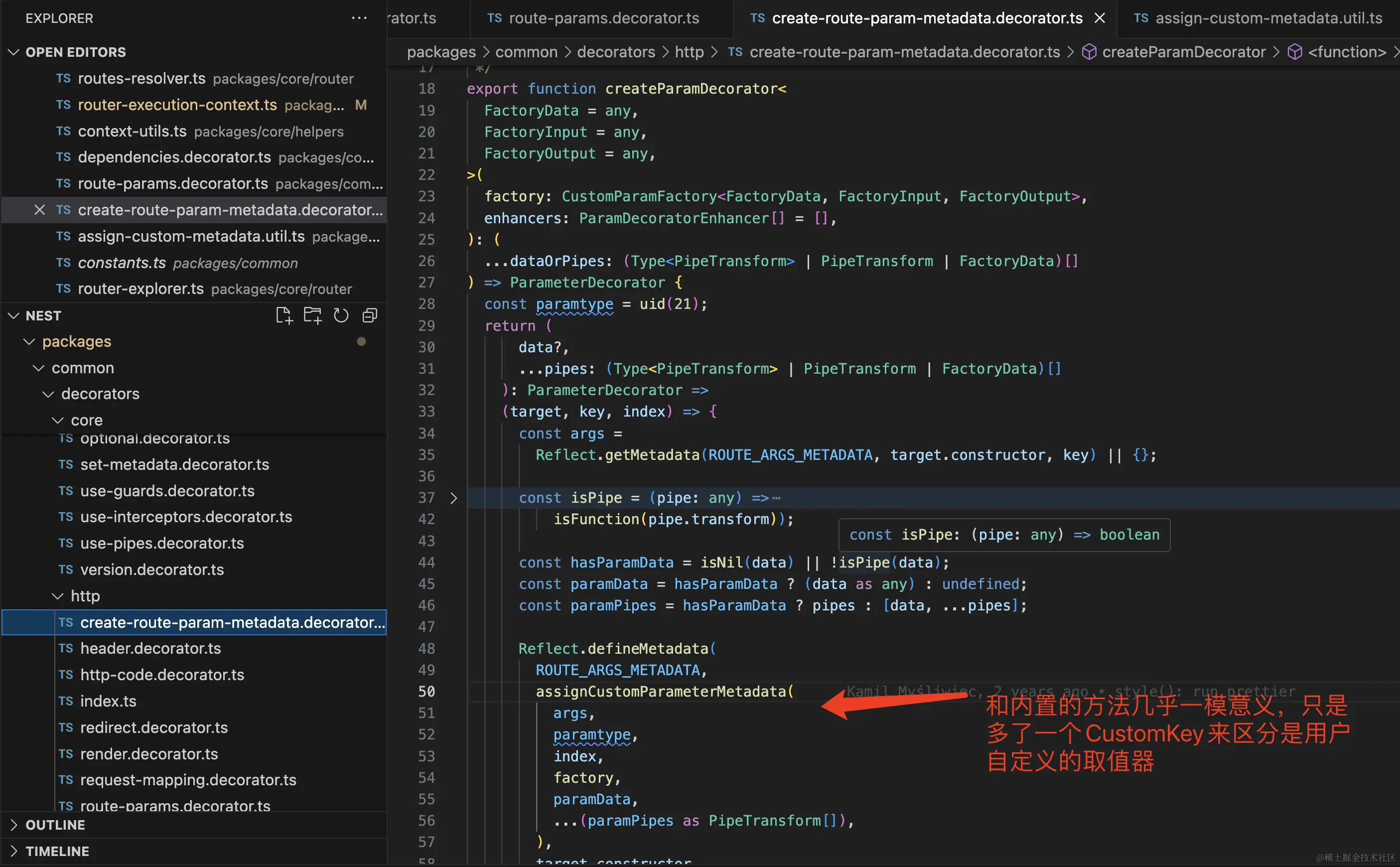Click New Folder icon in NEST header
This screenshot has width=1400, height=867.
[x=312, y=315]
